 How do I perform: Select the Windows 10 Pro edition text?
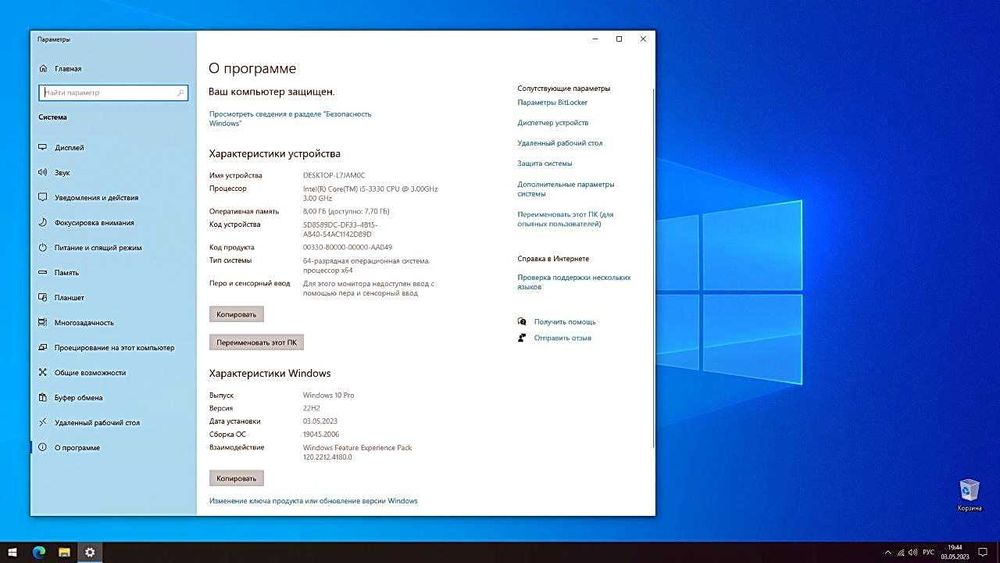click(328, 395)
